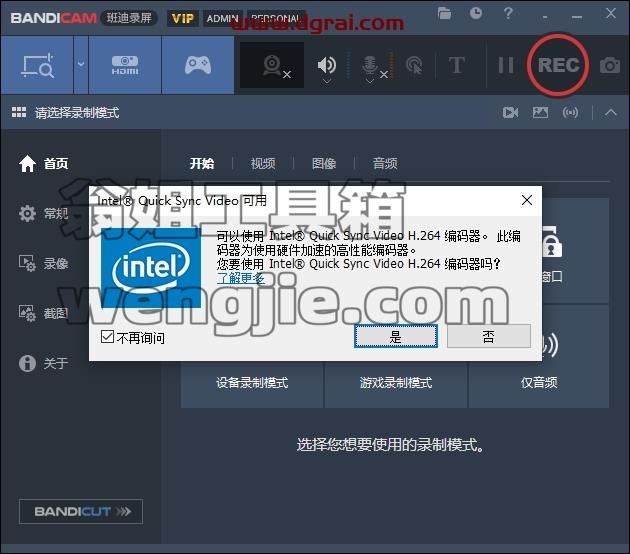
Task: Open the 录像 video settings sidebar item
Action: point(43,264)
